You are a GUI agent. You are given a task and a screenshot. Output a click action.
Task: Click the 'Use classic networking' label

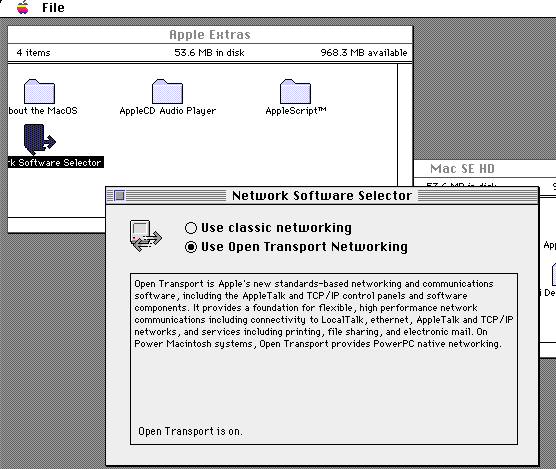coord(276,228)
